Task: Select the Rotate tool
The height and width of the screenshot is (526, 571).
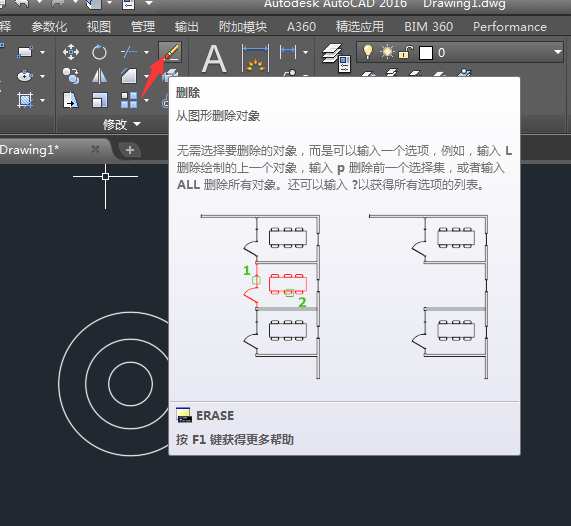Action: click(x=99, y=52)
